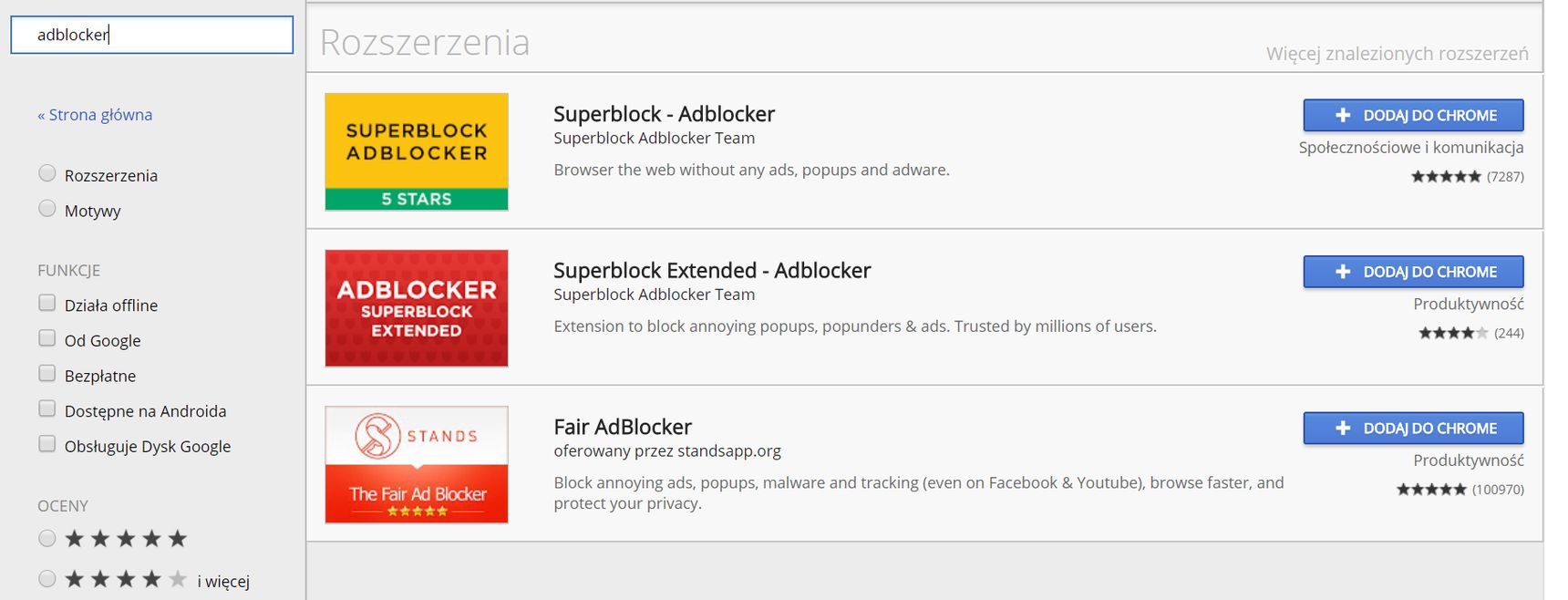Click the star rating of Superblock Extended
Screen dimensions: 1568x600
click(1453, 333)
